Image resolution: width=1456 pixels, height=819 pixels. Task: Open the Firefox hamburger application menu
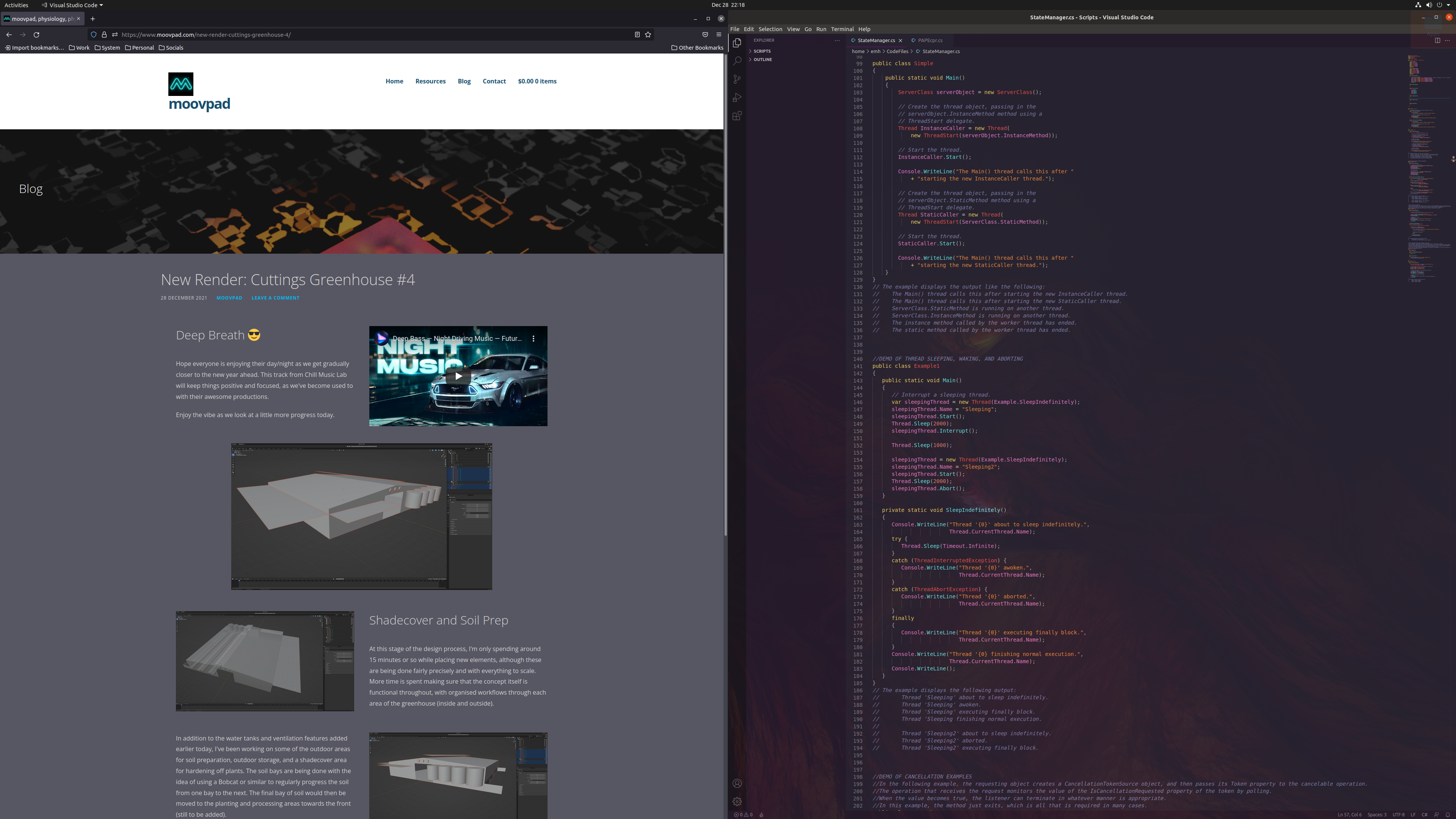719,35
